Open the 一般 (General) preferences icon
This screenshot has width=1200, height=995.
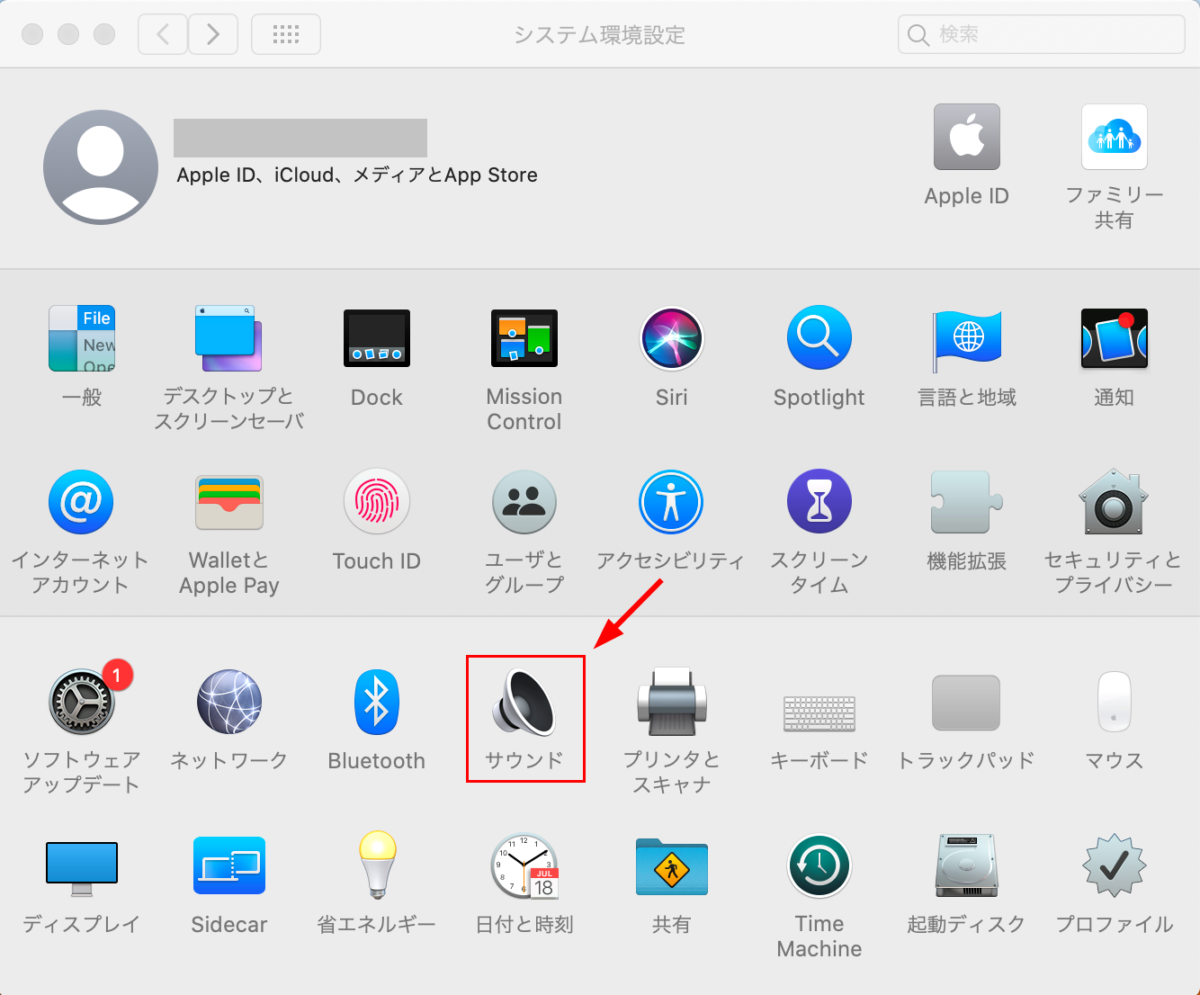(81, 339)
